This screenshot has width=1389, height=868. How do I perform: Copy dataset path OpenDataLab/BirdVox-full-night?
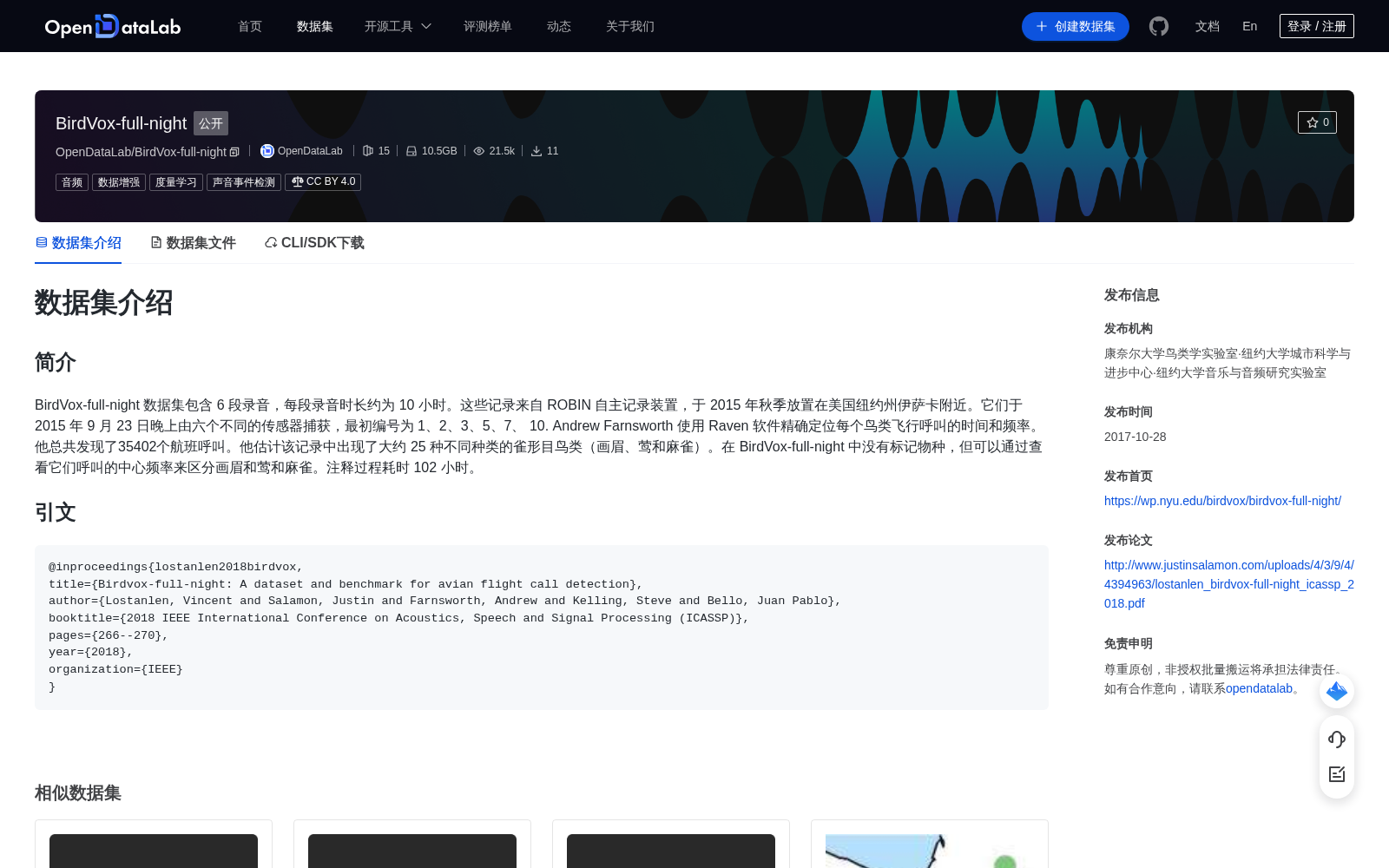point(234,152)
